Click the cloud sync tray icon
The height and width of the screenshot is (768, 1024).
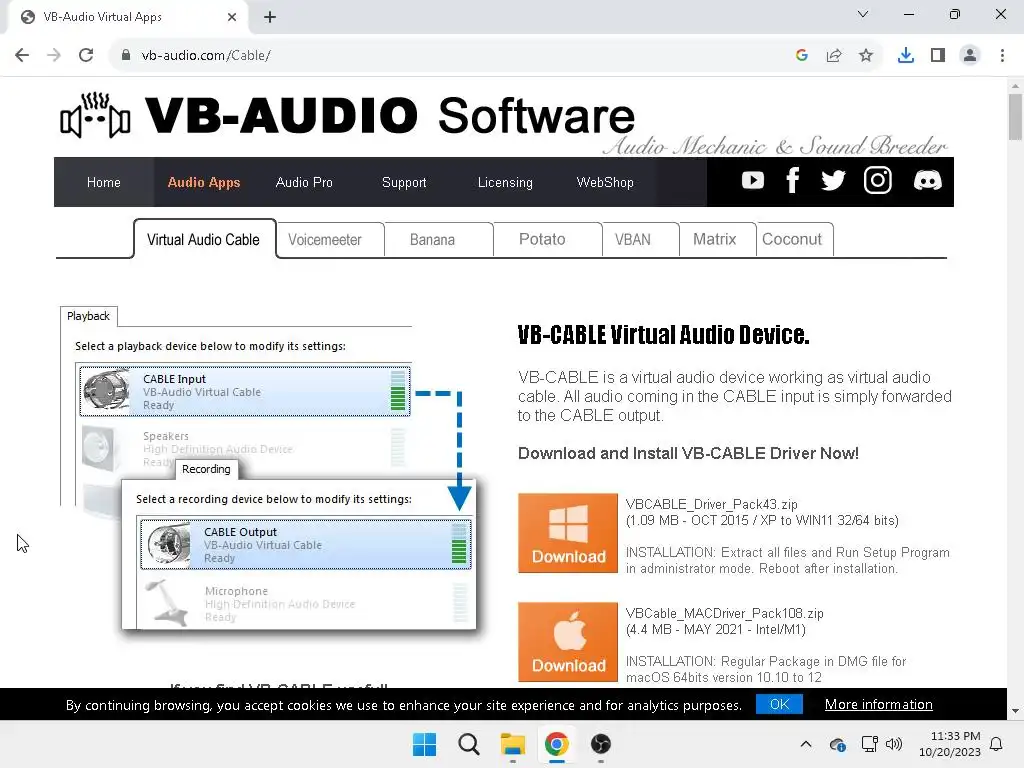point(838,744)
